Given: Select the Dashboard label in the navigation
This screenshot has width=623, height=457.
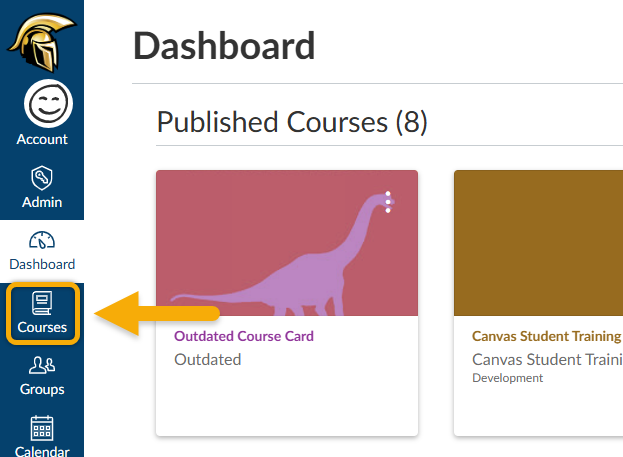Looking at the screenshot, I should [42, 264].
